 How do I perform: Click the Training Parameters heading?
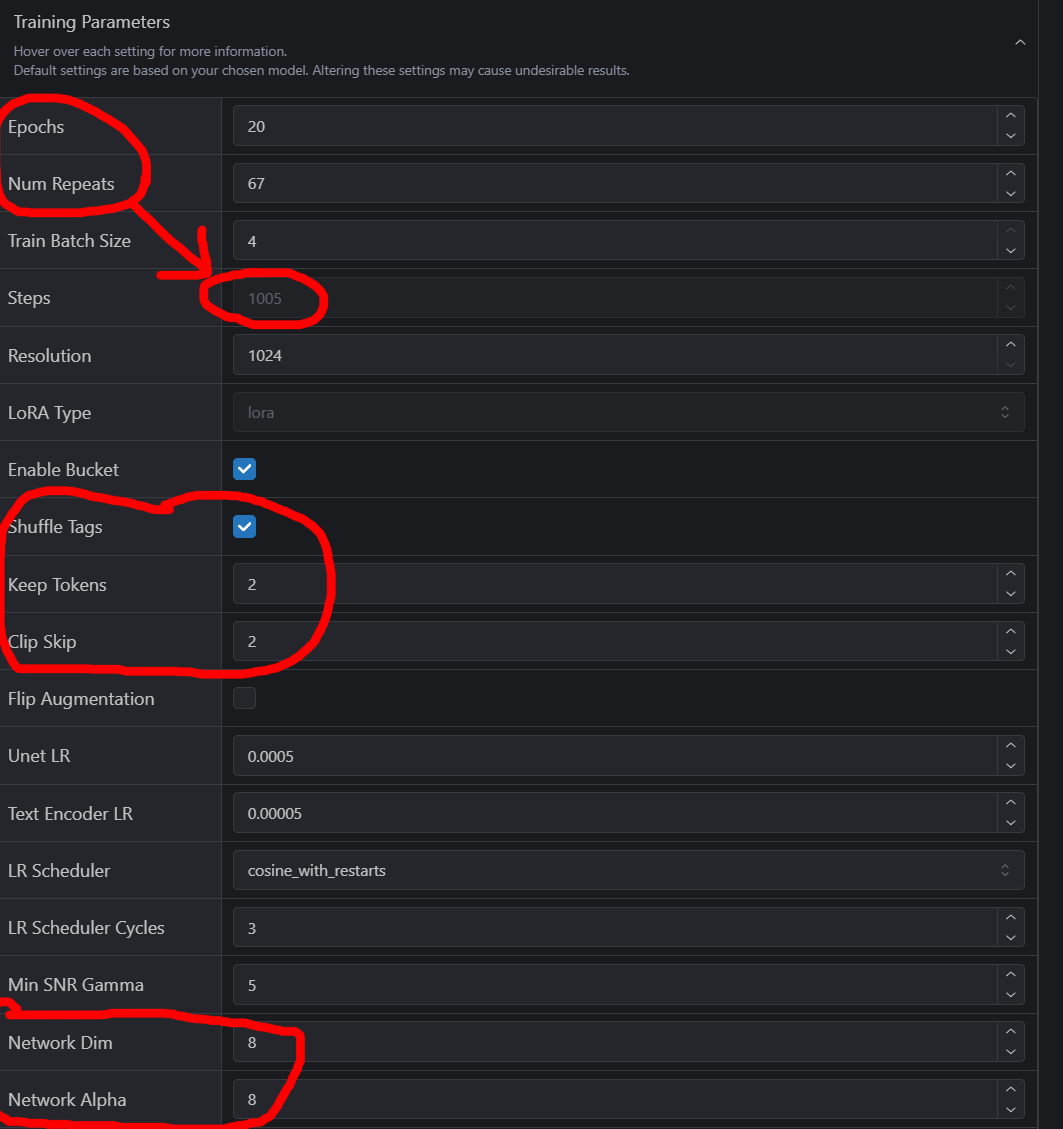click(91, 22)
